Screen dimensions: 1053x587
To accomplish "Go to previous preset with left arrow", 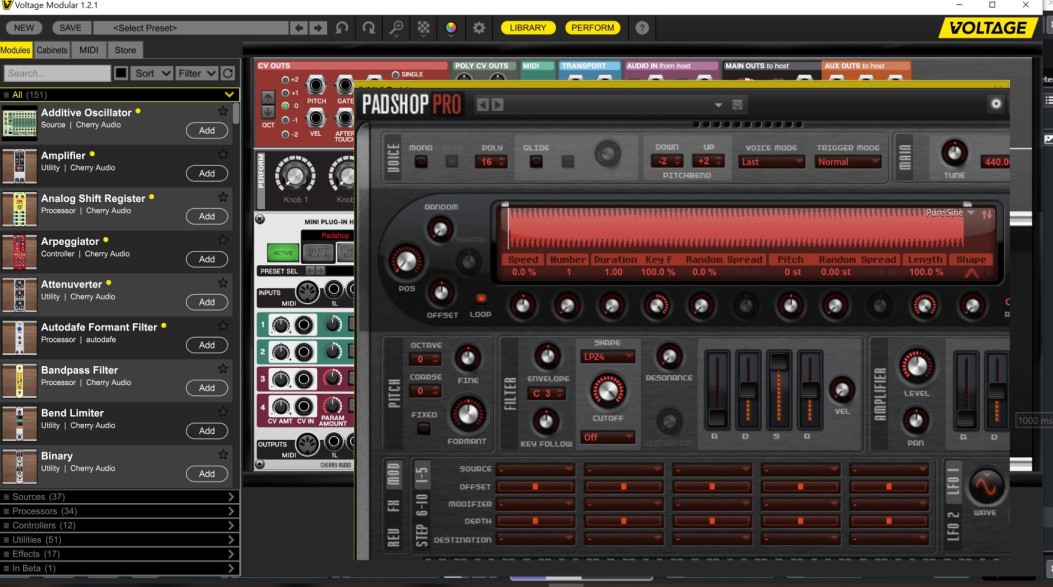I will click(299, 28).
